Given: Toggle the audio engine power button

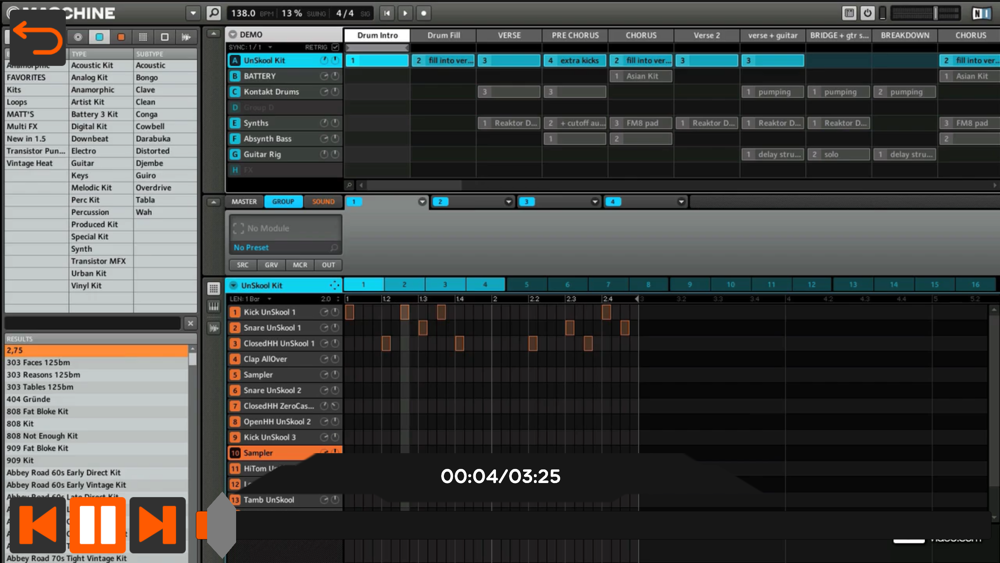Looking at the screenshot, I should (867, 13).
